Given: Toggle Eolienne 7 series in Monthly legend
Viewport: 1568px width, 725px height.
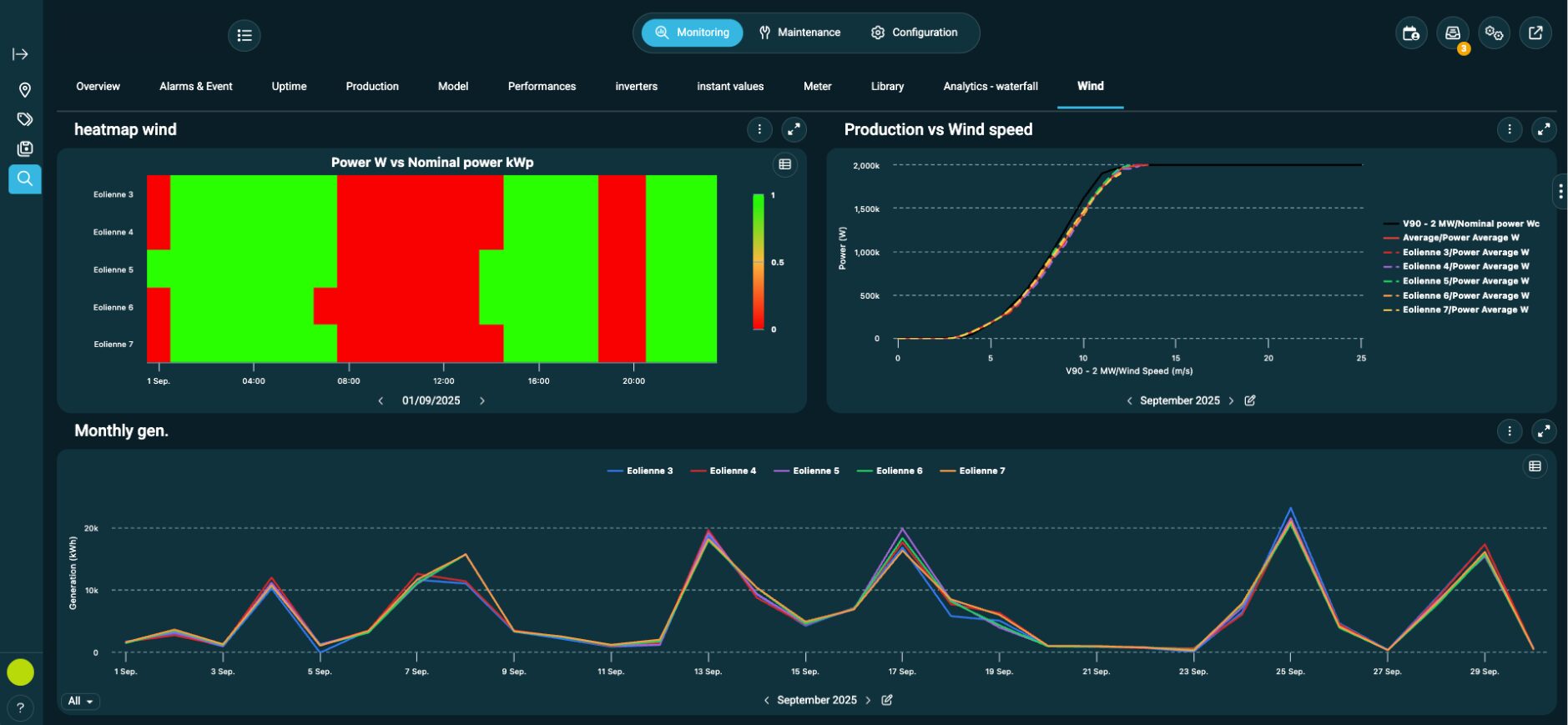Looking at the screenshot, I should (x=973, y=471).
